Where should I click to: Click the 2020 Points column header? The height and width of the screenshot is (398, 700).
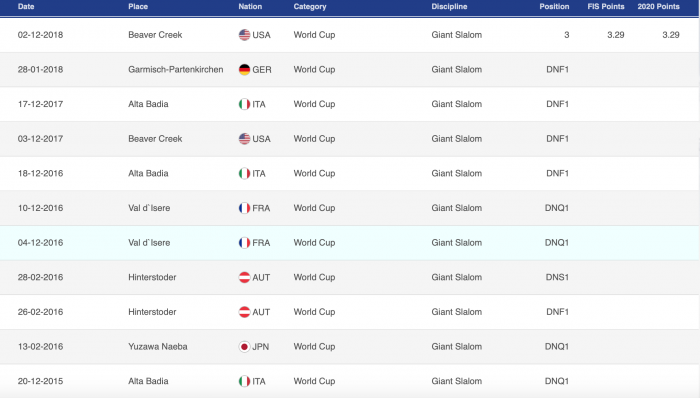[658, 7]
